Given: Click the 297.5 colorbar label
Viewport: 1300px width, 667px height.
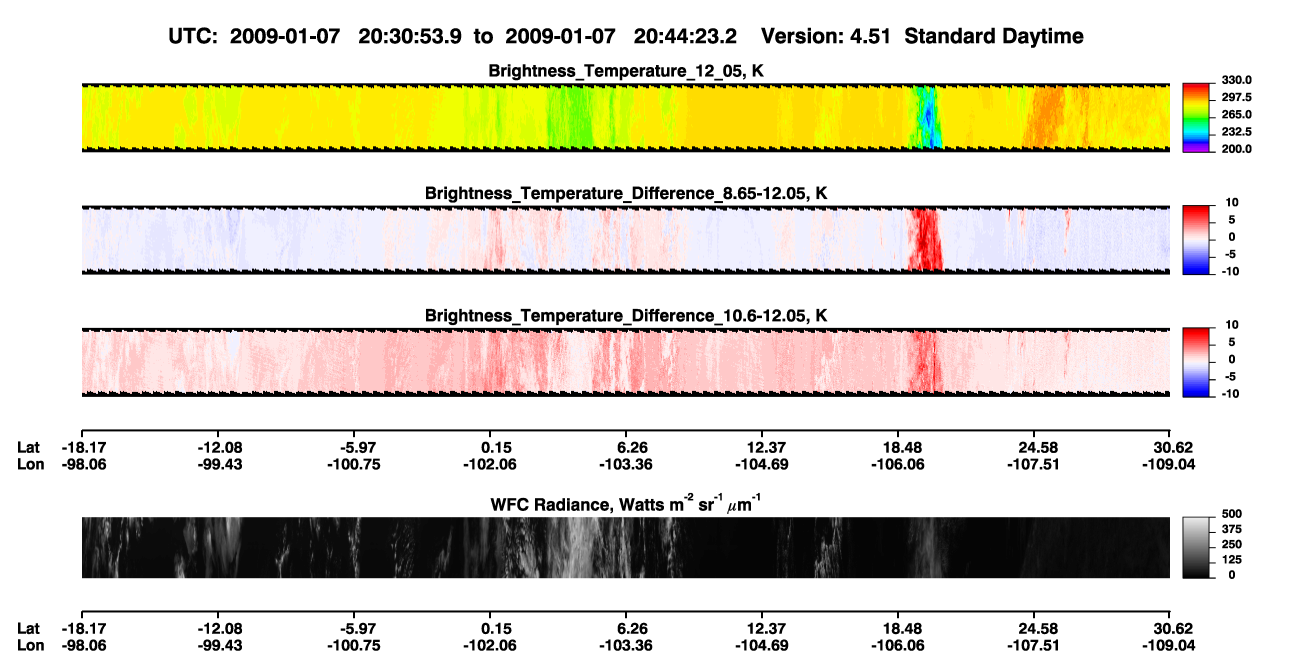Looking at the screenshot, I should [x=1236, y=97].
